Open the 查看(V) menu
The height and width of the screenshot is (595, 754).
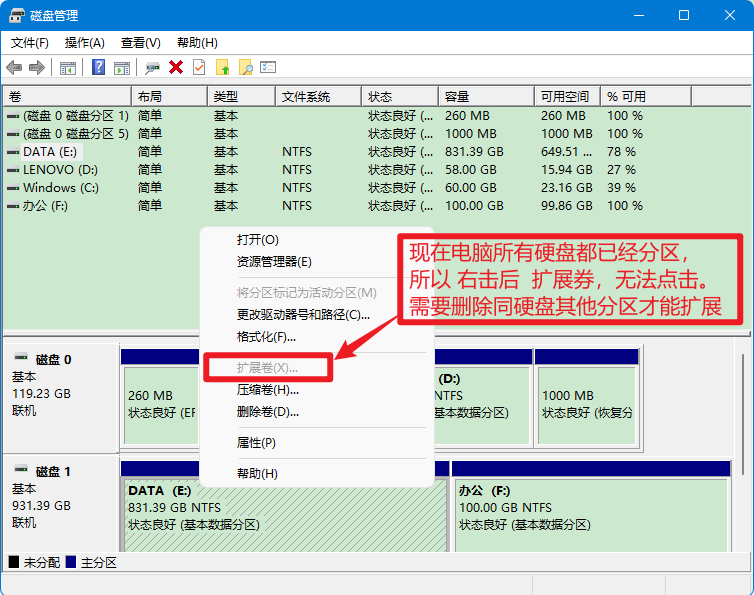click(x=140, y=43)
